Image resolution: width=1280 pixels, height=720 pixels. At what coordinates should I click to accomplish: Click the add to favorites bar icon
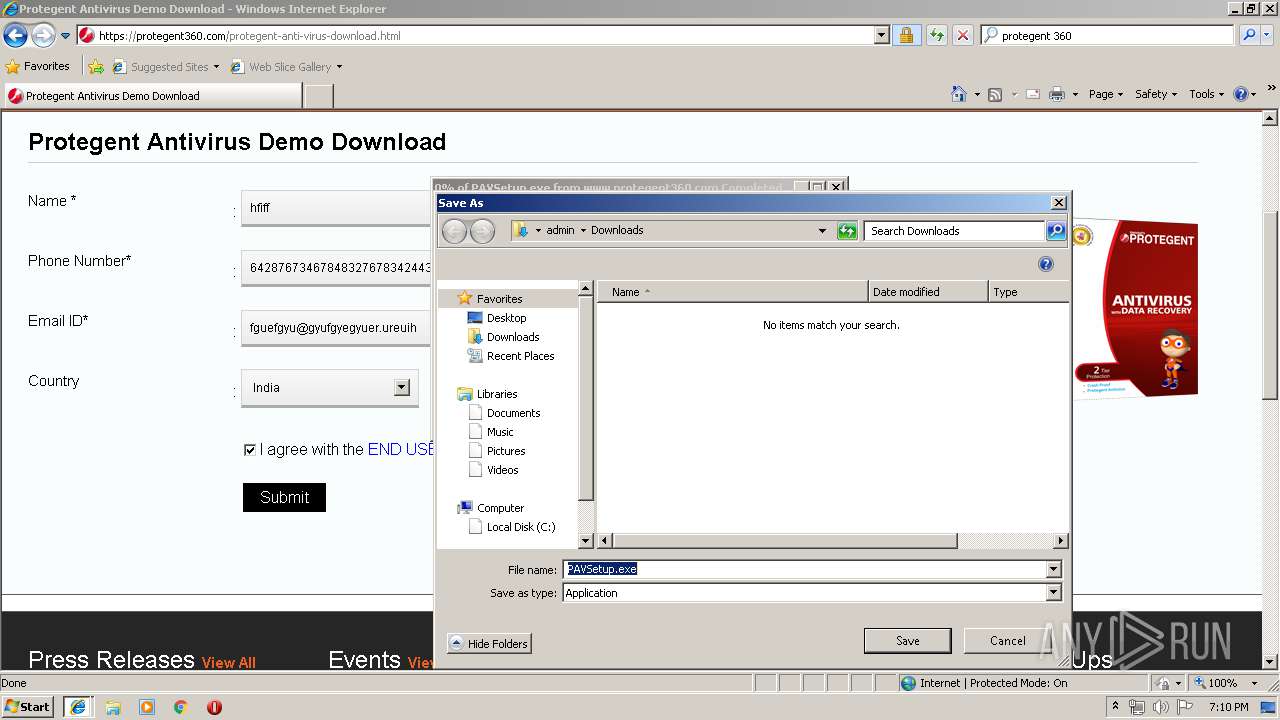(96, 67)
